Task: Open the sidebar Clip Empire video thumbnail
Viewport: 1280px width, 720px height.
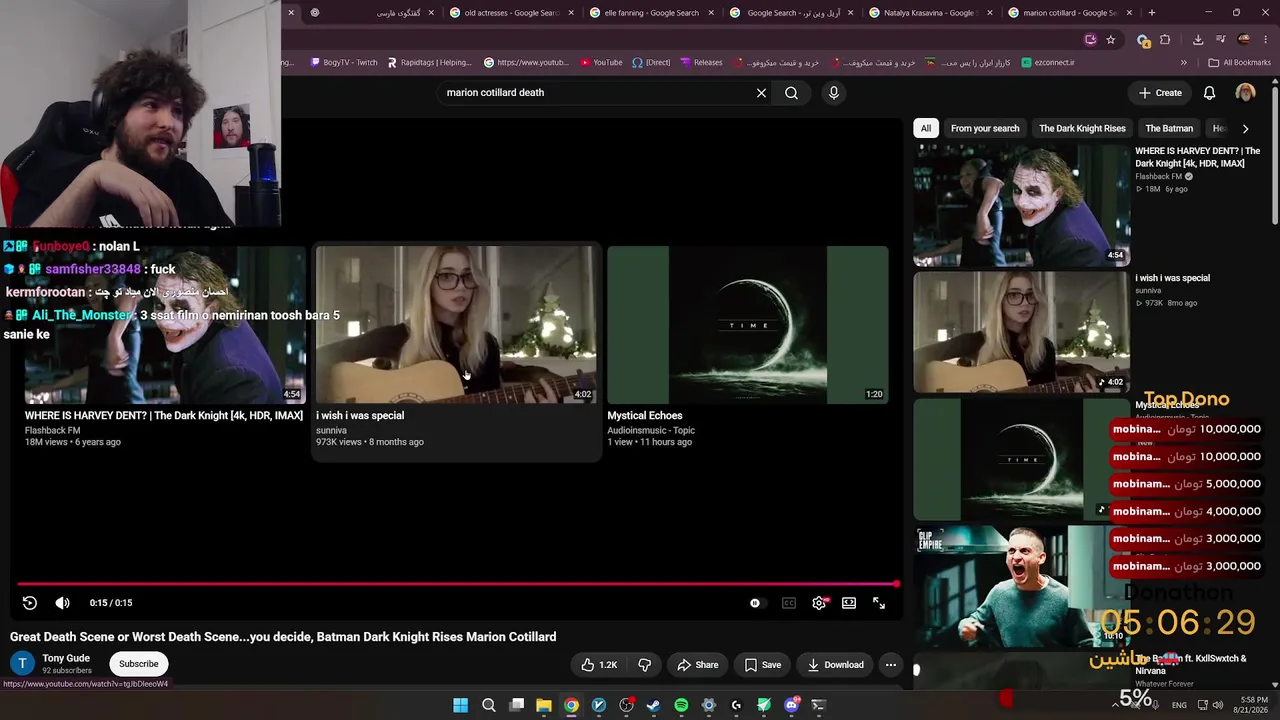Action: click(x=1021, y=586)
